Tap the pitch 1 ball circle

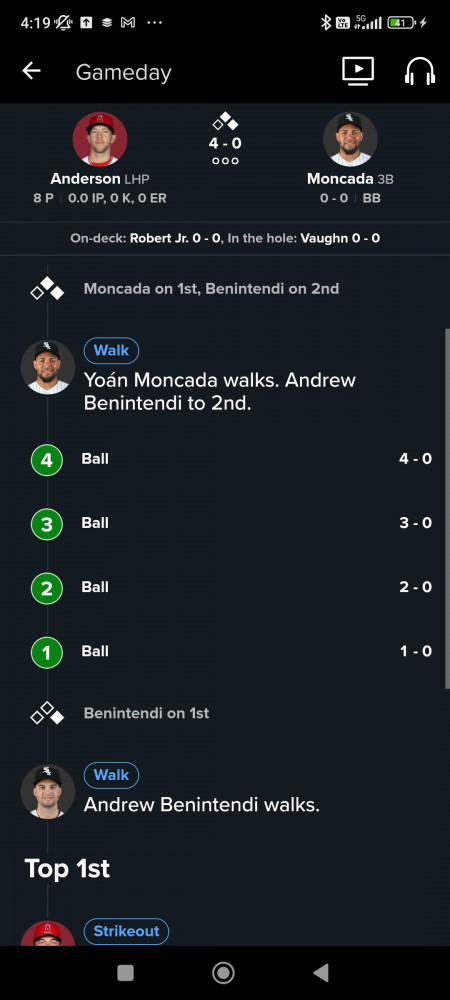[47, 652]
